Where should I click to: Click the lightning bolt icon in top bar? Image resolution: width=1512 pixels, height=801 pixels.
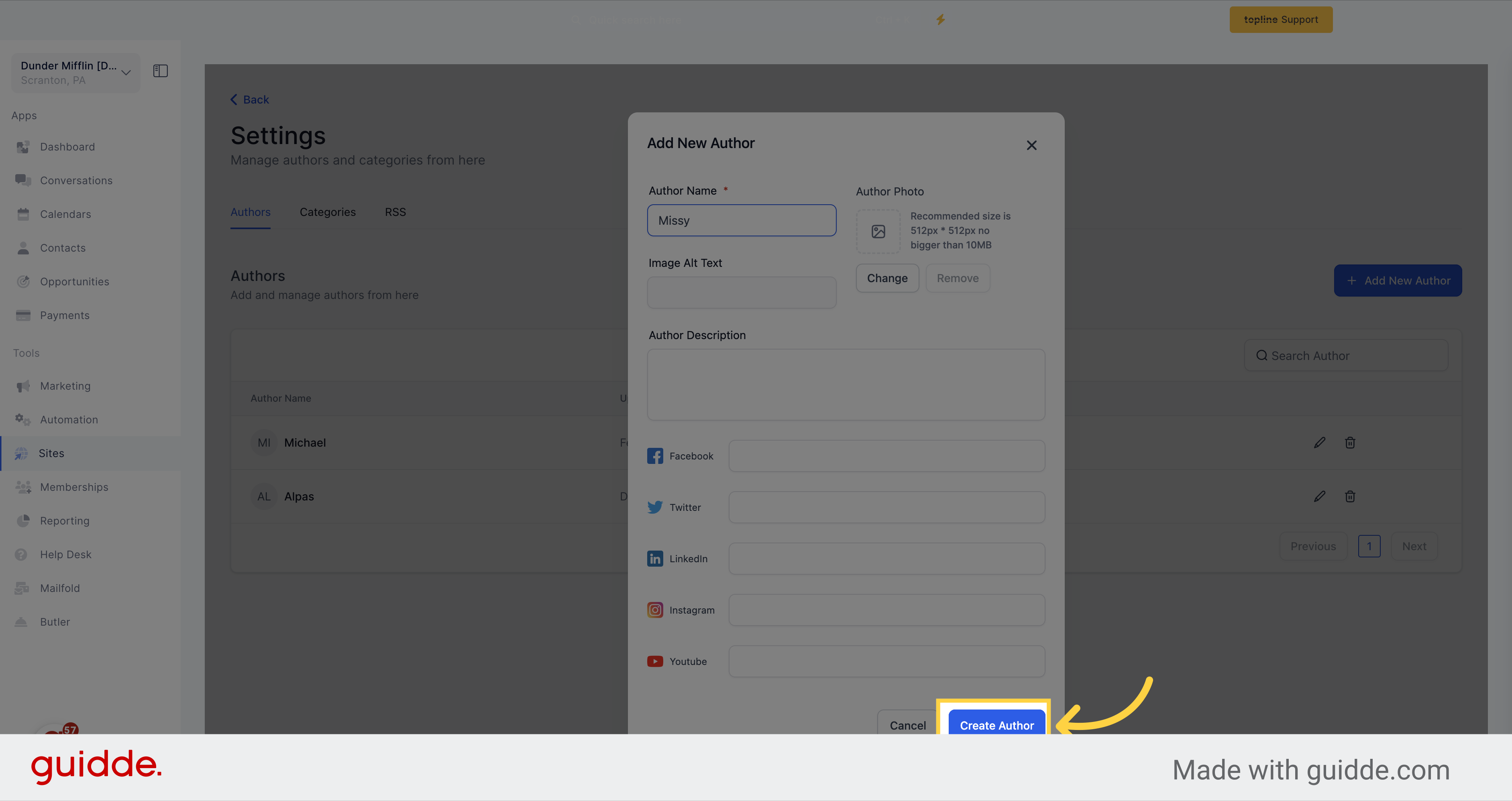[x=940, y=19]
